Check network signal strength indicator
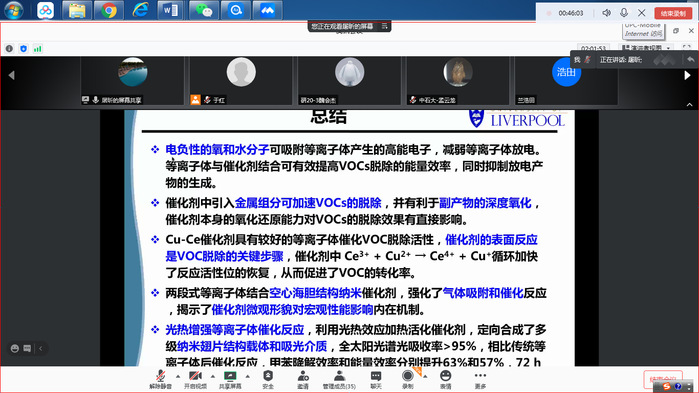The height and width of the screenshot is (393, 699). (37, 49)
